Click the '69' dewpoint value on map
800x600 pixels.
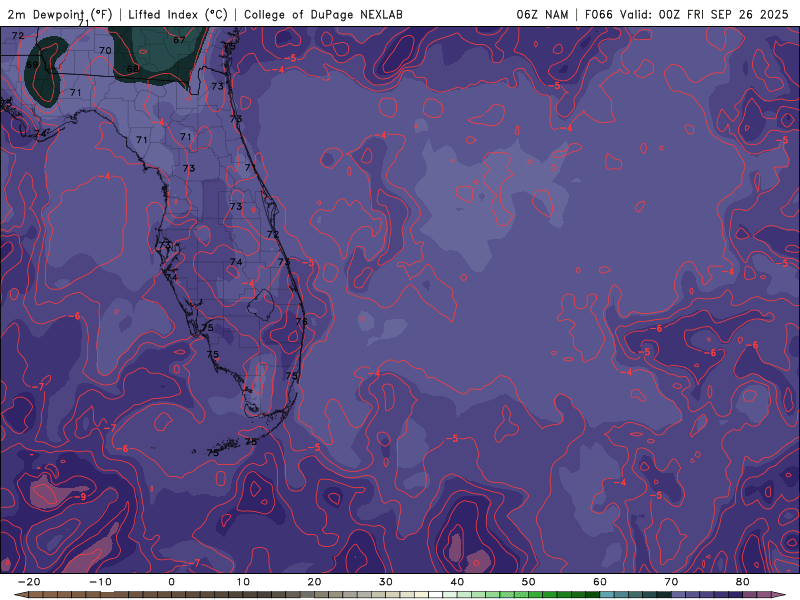pyautogui.click(x=32, y=65)
